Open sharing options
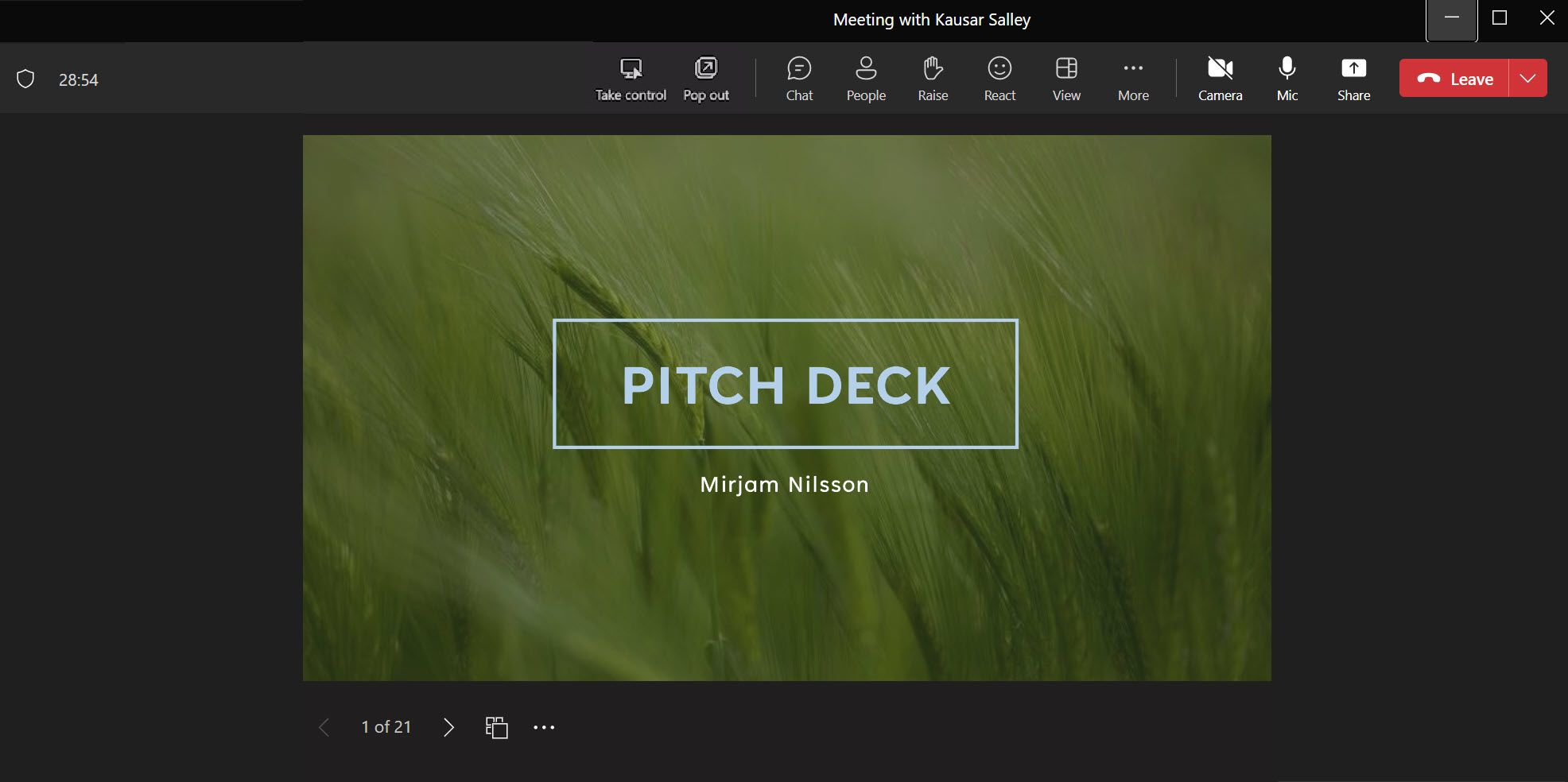 click(1353, 78)
